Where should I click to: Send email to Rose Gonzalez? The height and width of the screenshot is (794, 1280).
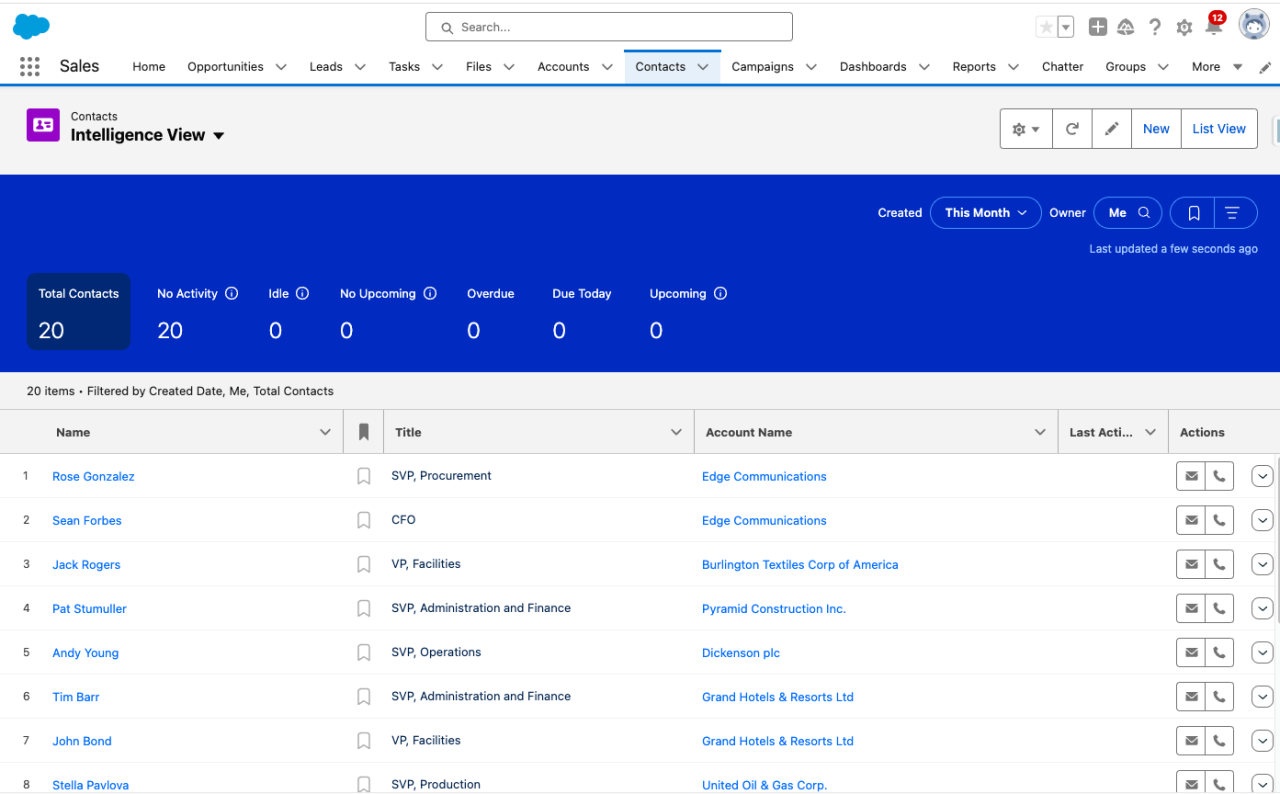(1191, 477)
